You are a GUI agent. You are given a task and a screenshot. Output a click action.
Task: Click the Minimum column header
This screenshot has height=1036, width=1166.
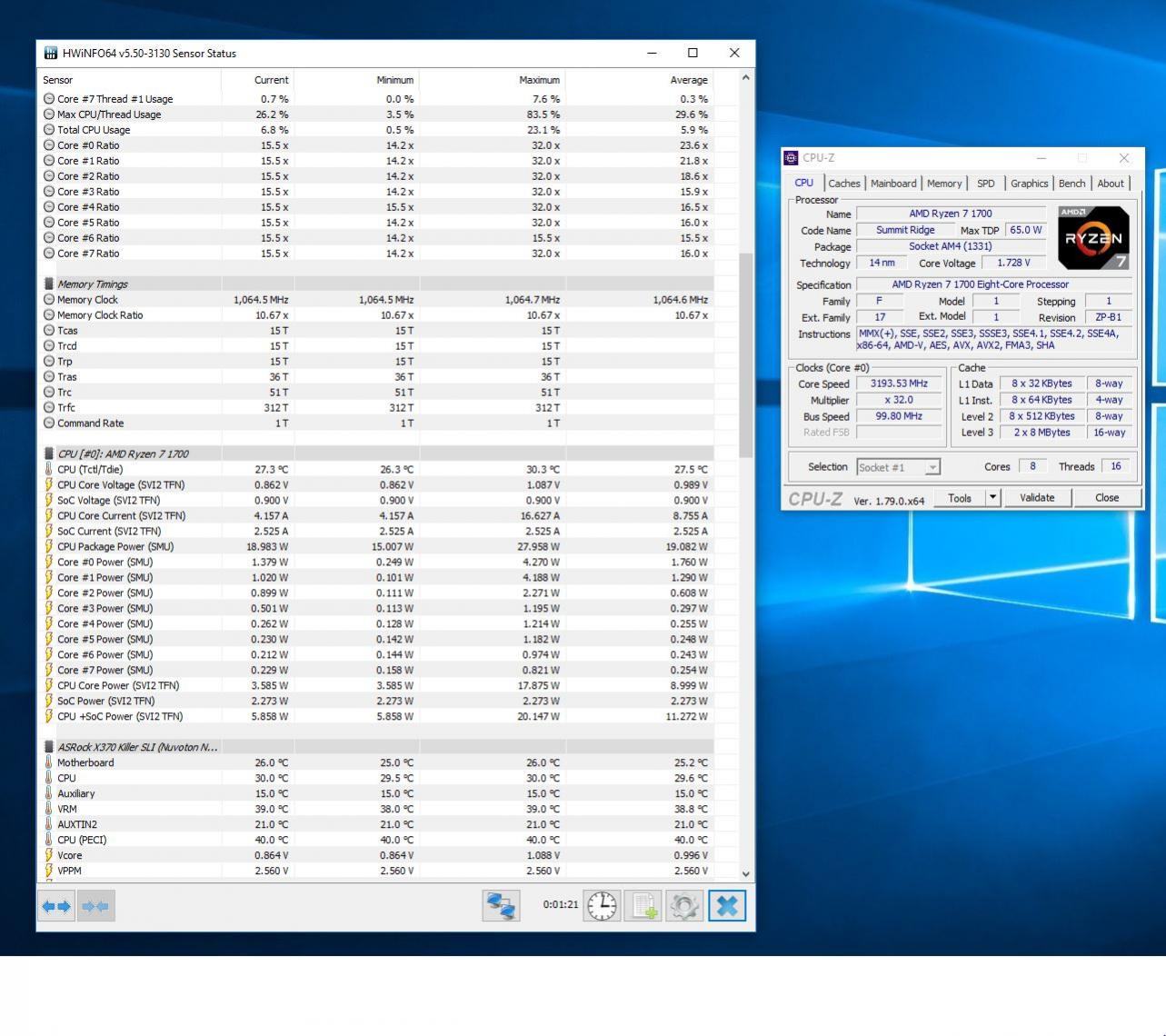(x=356, y=80)
